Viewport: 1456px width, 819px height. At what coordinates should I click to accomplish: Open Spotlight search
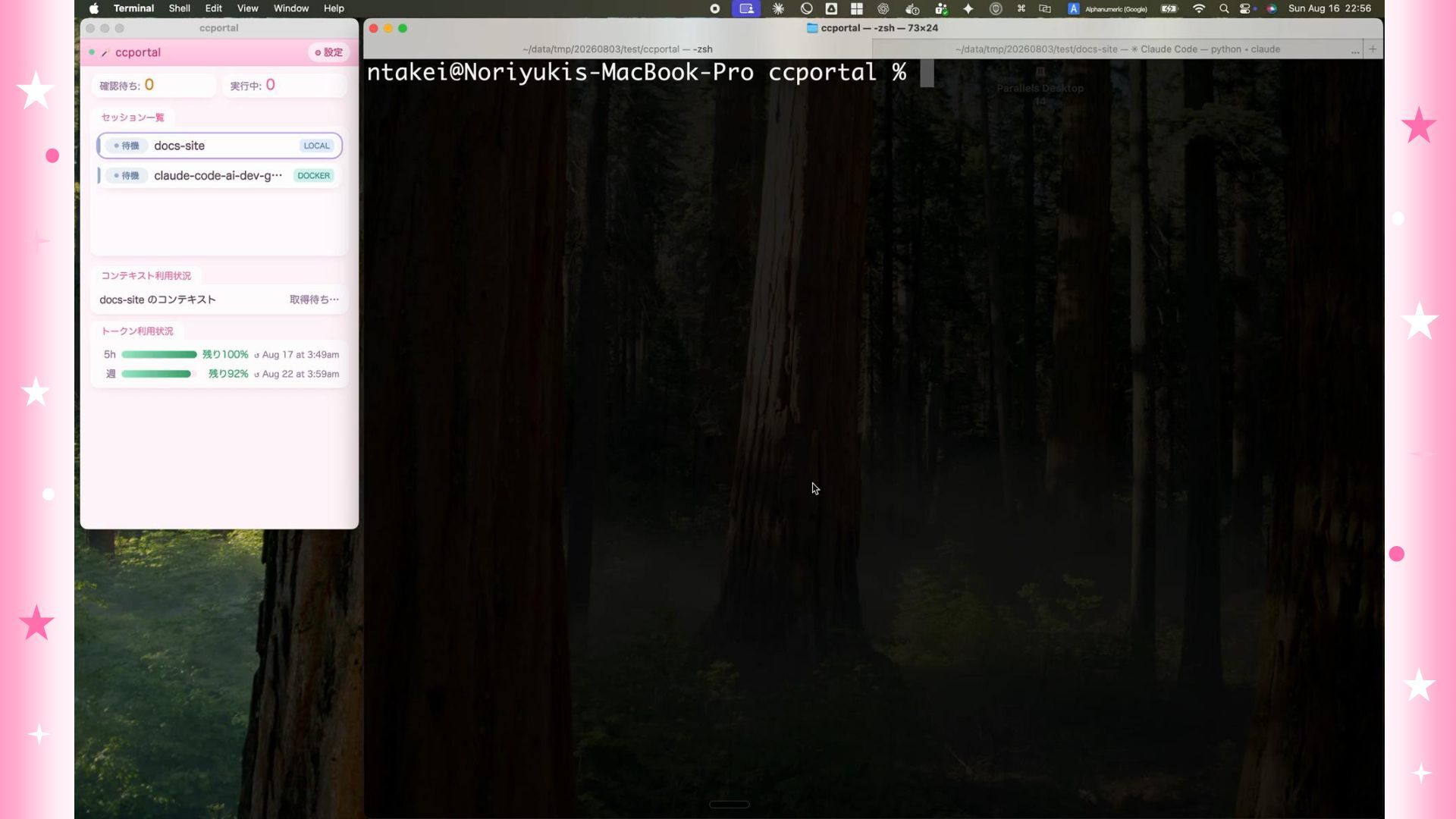[1224, 8]
